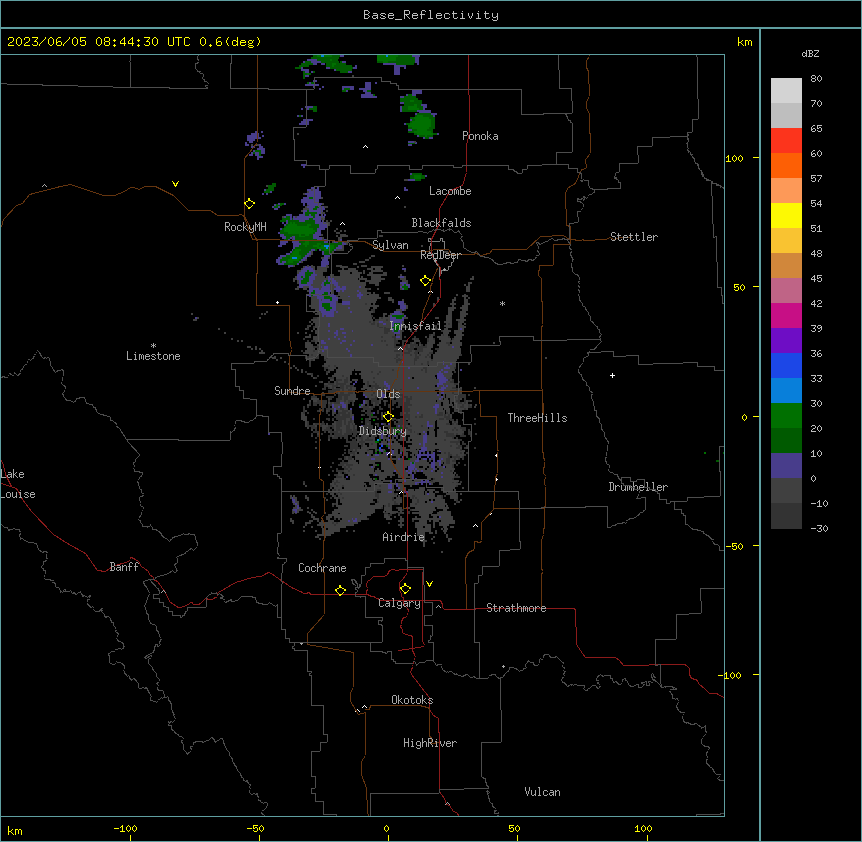
Task: Select the bright yellow 51-54 dBZ swatch
Action: [786, 215]
